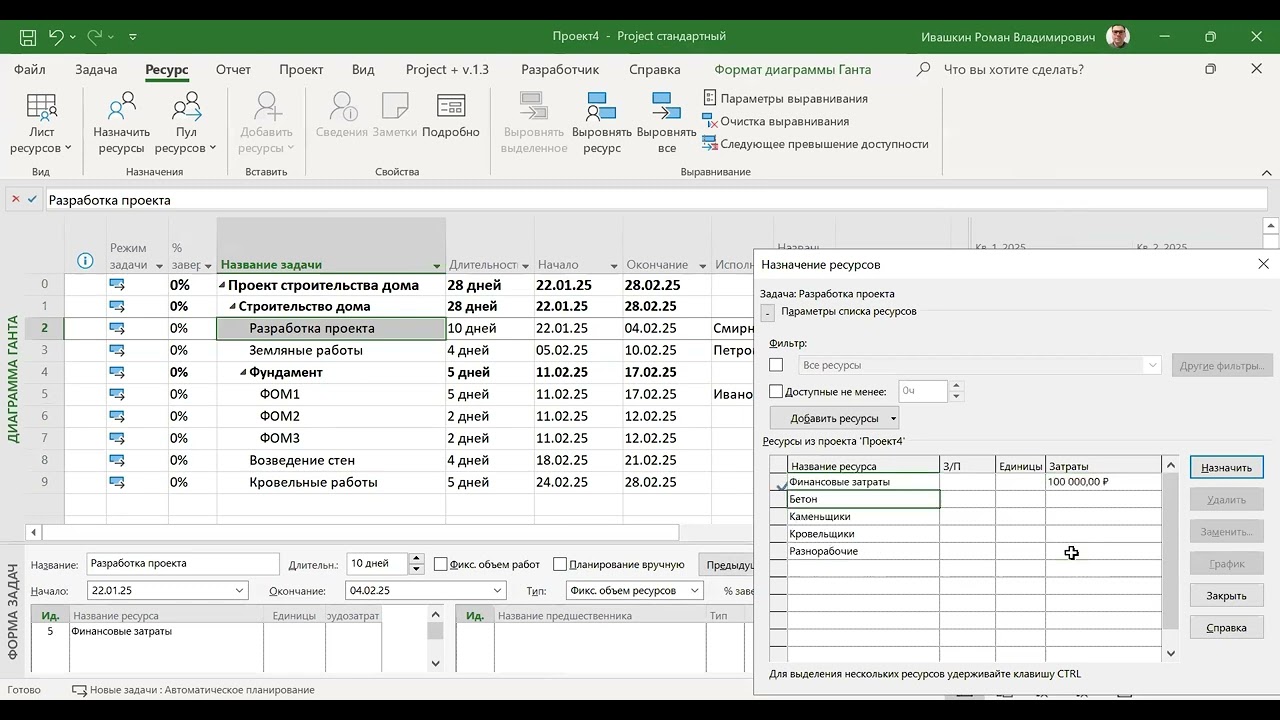Open the Начало date dropdown in form
The width and height of the screenshot is (1280, 720).
[239, 591]
